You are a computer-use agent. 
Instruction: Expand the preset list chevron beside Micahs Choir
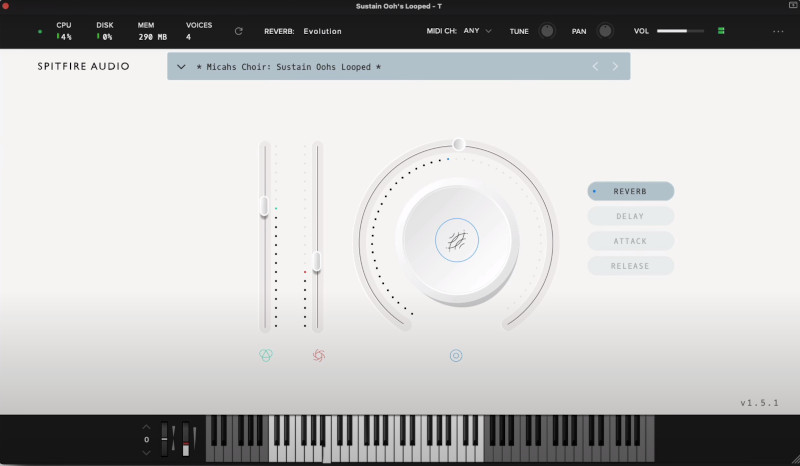[x=181, y=67]
